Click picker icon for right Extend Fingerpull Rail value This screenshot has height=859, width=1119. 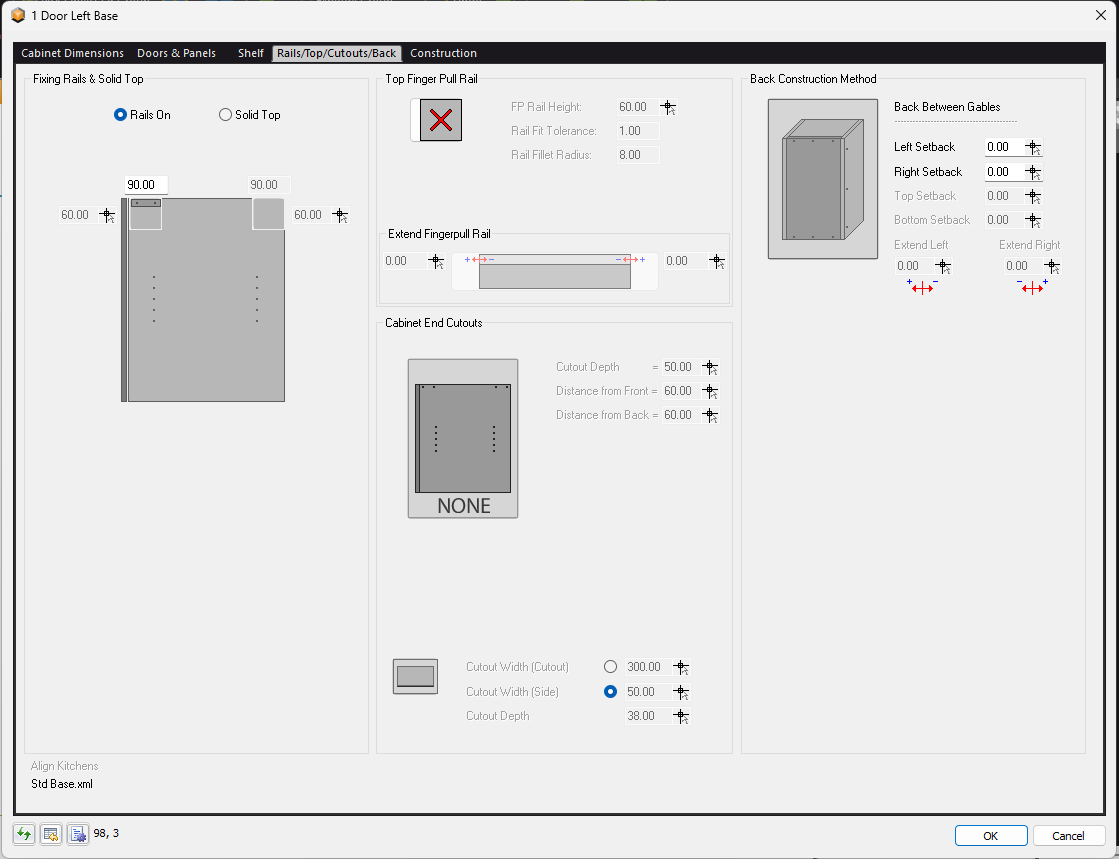[x=717, y=262]
